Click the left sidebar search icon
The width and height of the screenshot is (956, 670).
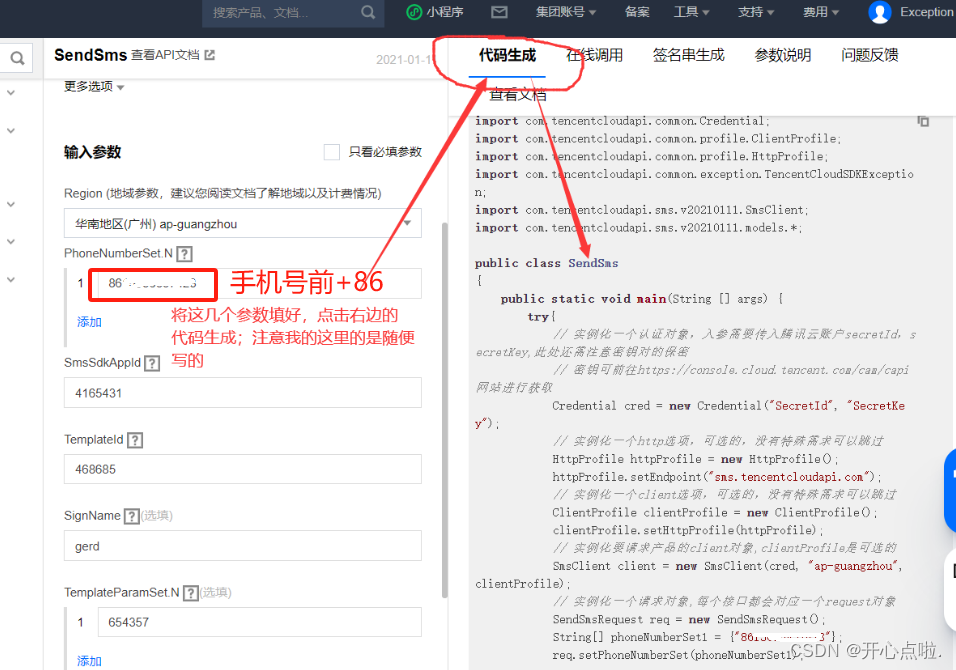(x=18, y=58)
